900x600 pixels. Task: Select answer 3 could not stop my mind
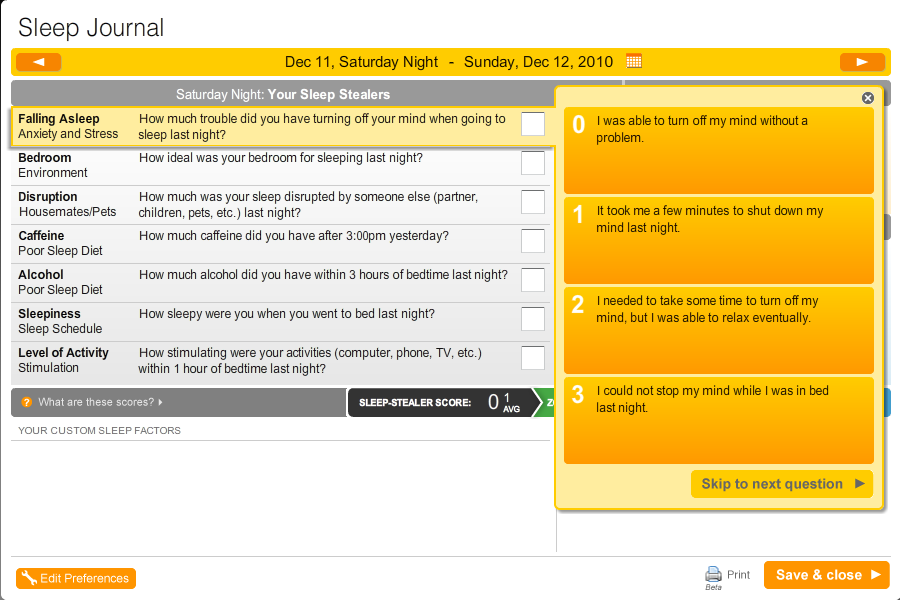[719, 420]
